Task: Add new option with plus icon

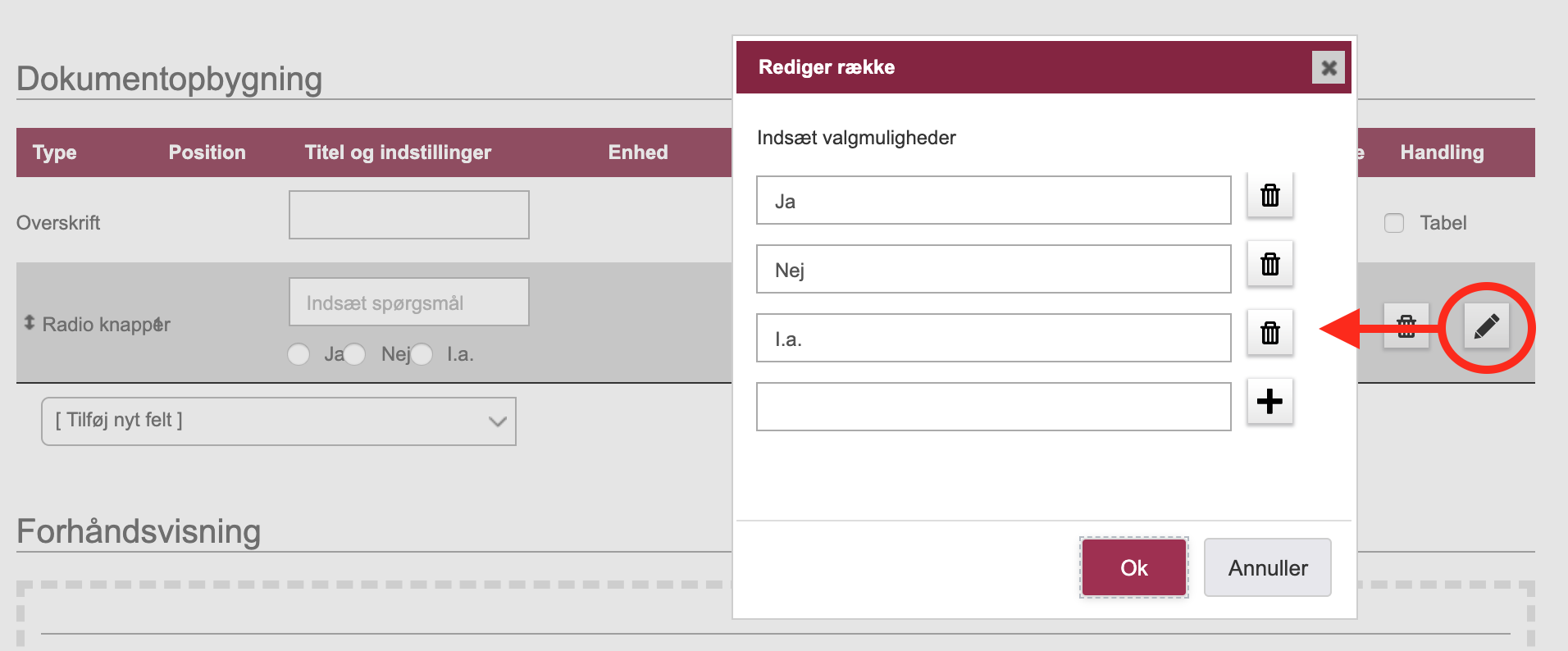Action: coord(1269,402)
